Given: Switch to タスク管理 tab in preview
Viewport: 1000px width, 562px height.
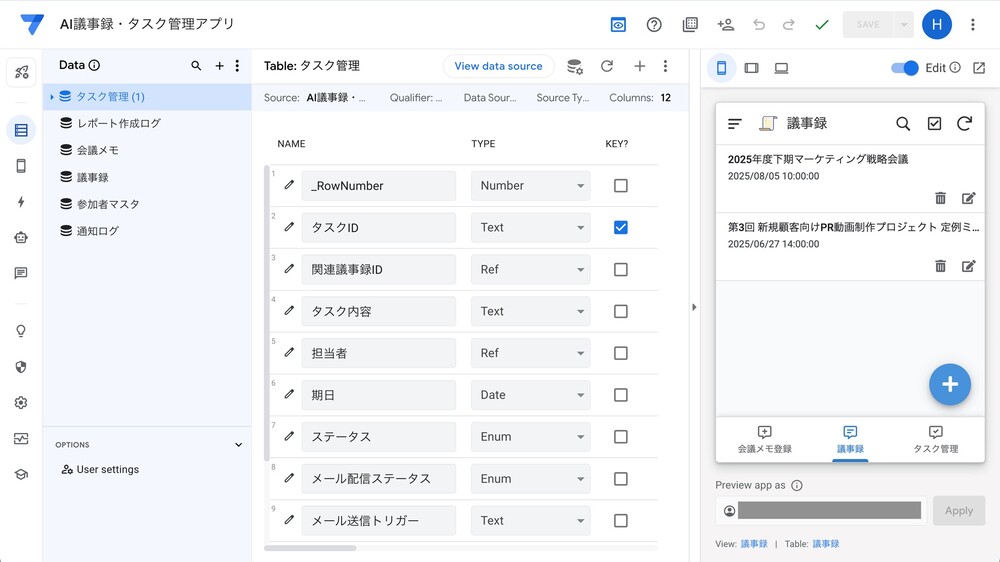Looking at the screenshot, I should [x=935, y=440].
